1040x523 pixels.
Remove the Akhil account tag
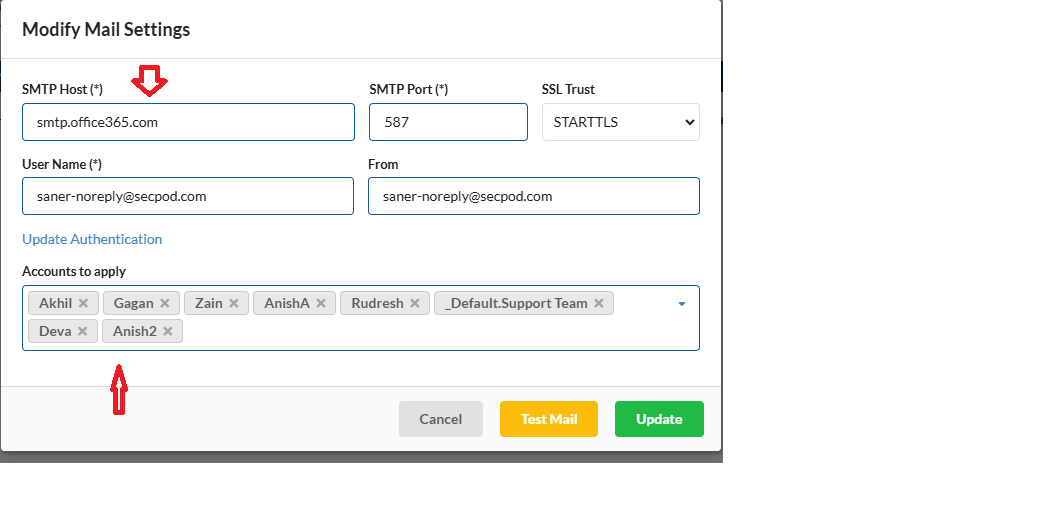click(84, 303)
